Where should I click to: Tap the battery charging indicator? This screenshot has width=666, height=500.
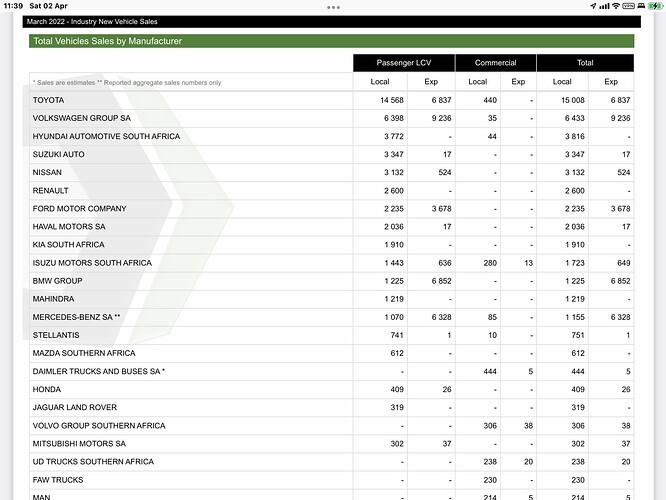coord(655,6)
